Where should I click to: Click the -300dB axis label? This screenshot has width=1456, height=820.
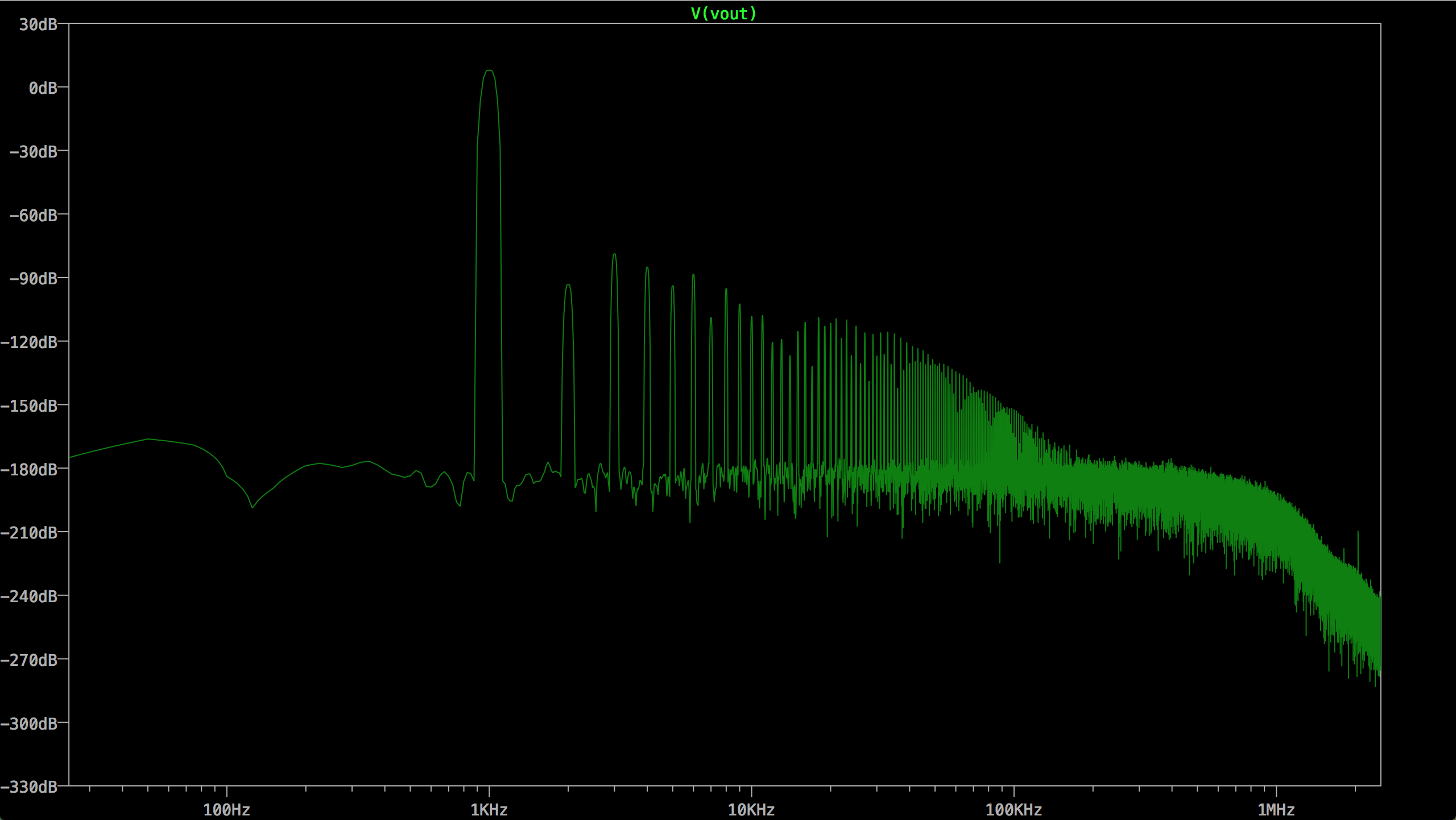[28, 724]
